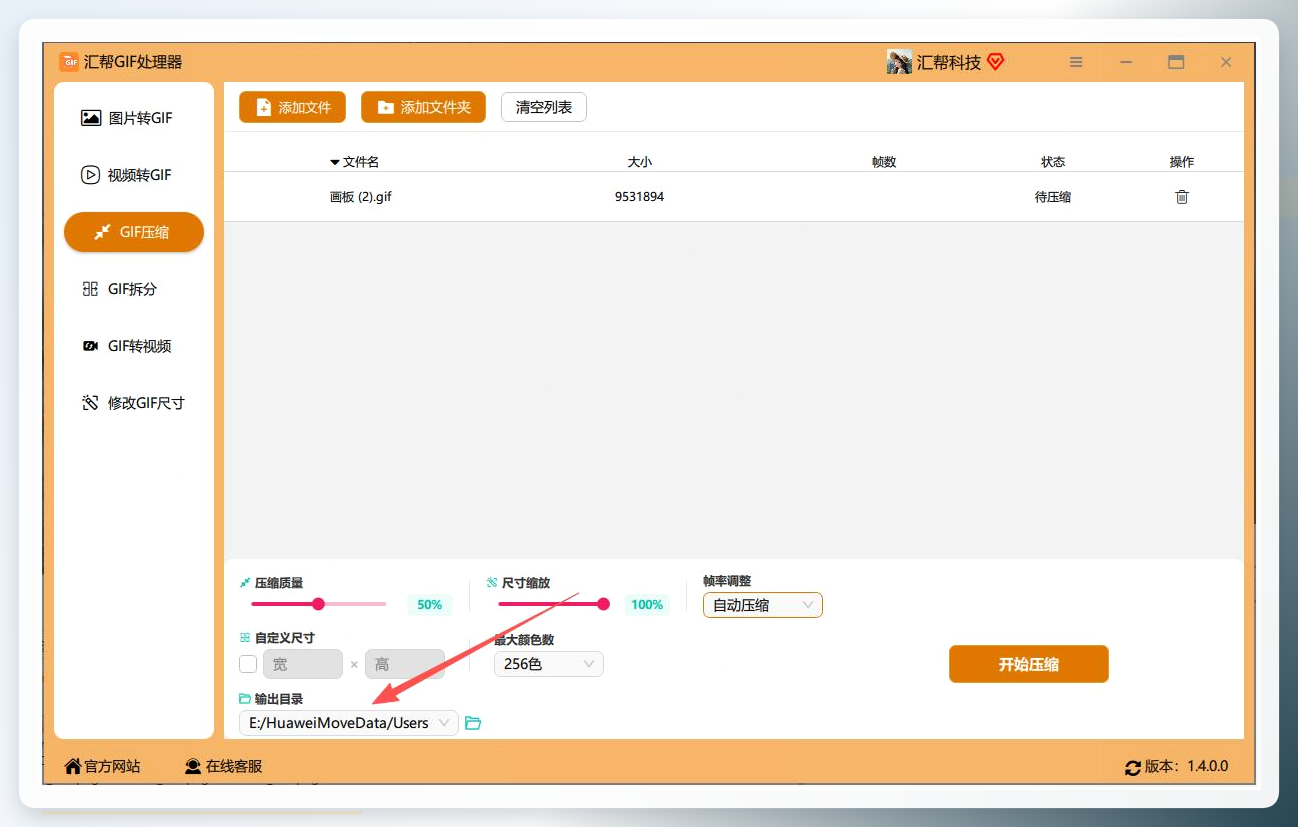Maximize the 汇帮GIF处理器 window
Image resolution: width=1298 pixels, height=827 pixels.
1176,62
